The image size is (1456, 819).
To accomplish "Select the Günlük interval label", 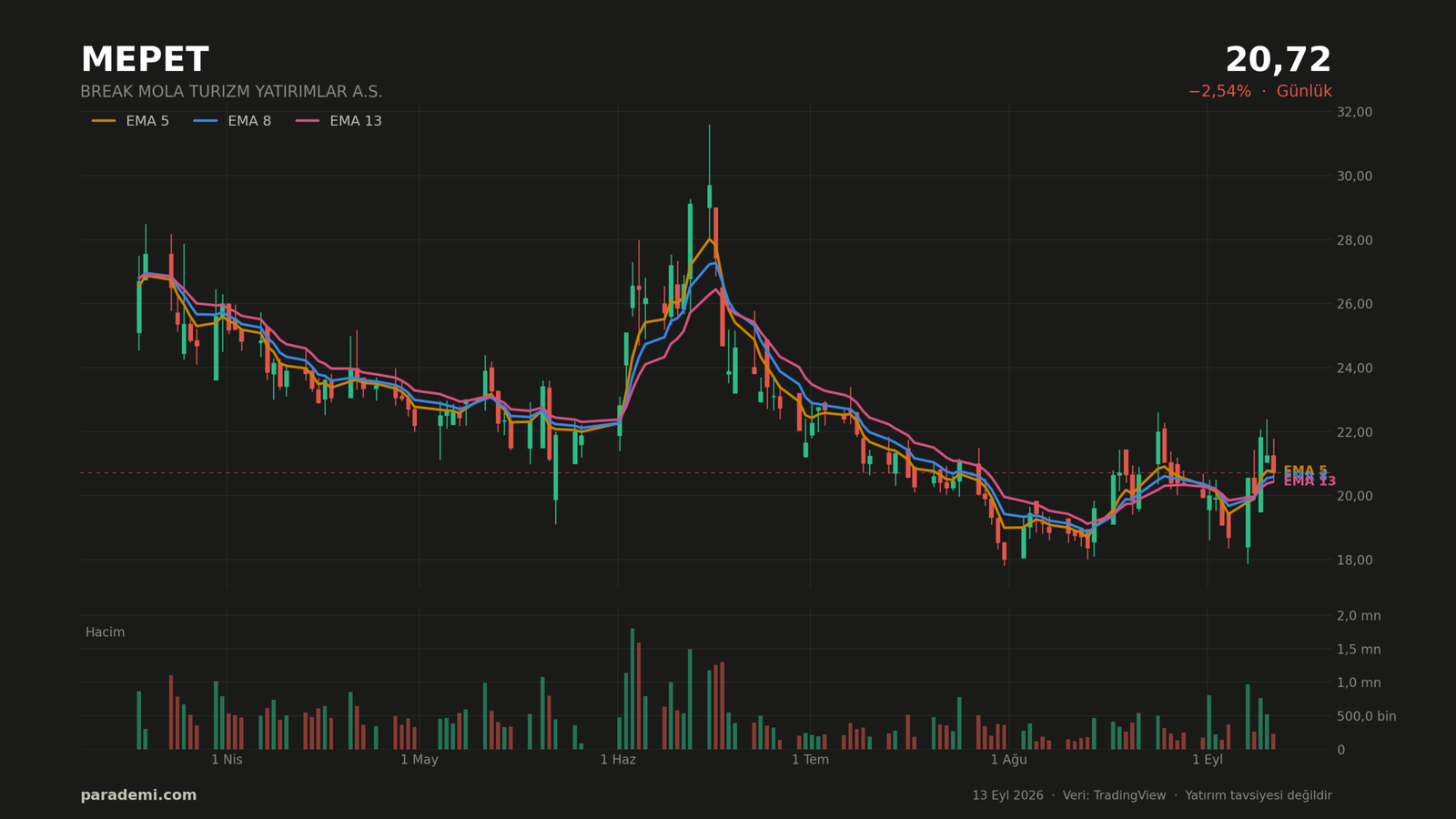I will 1304,92.
